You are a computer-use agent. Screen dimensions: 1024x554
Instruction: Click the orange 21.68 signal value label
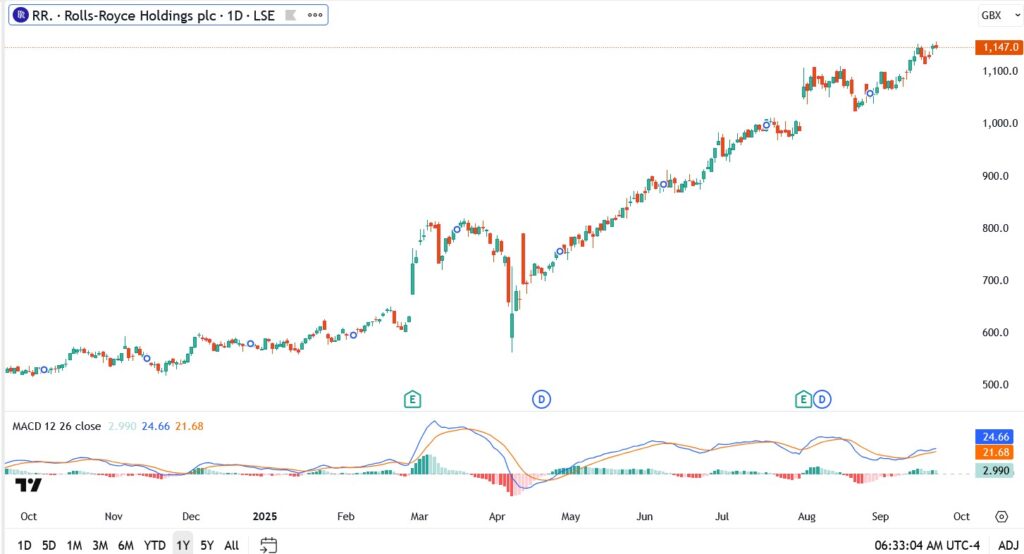point(996,452)
